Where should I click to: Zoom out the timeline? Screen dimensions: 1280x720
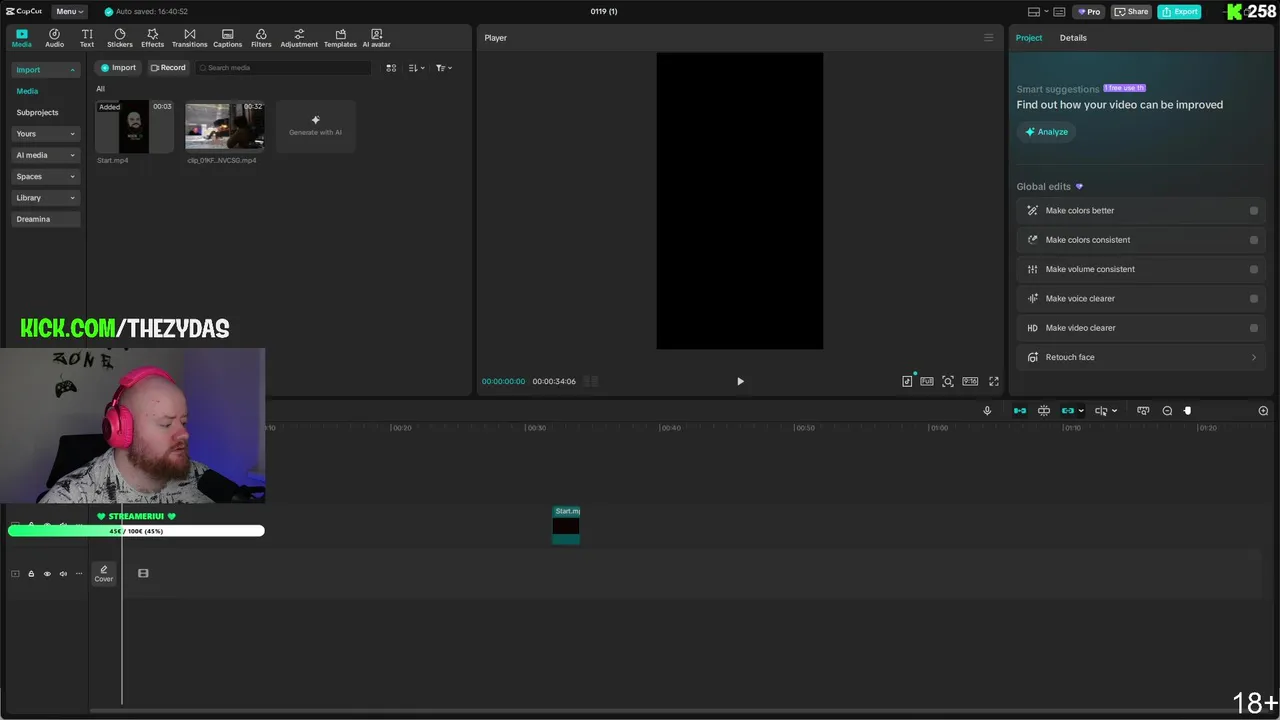point(1167,411)
